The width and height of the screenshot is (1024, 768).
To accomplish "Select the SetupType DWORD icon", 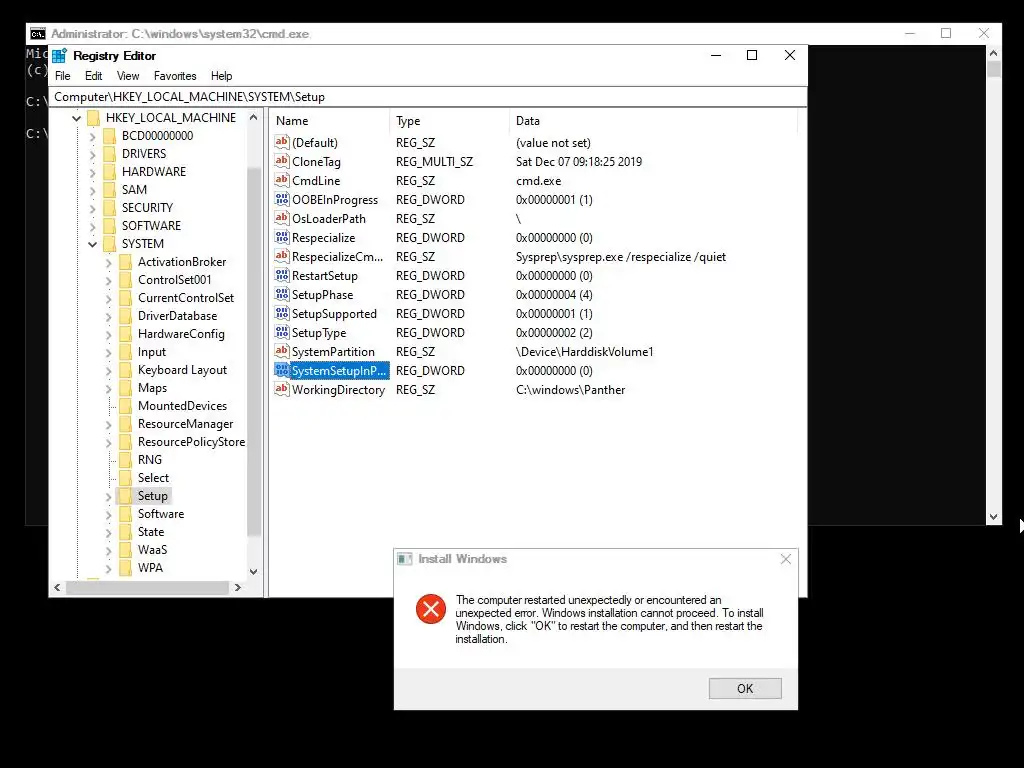I will coord(281,332).
